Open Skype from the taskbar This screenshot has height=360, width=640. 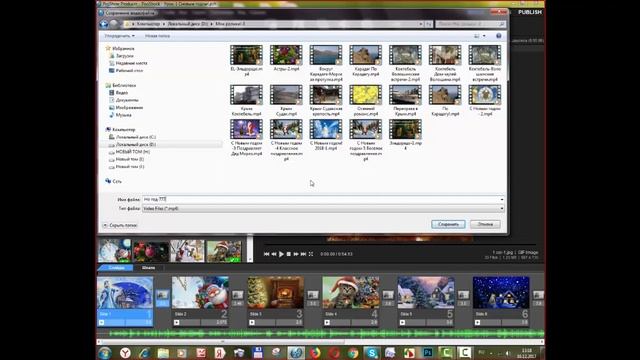click(371, 353)
